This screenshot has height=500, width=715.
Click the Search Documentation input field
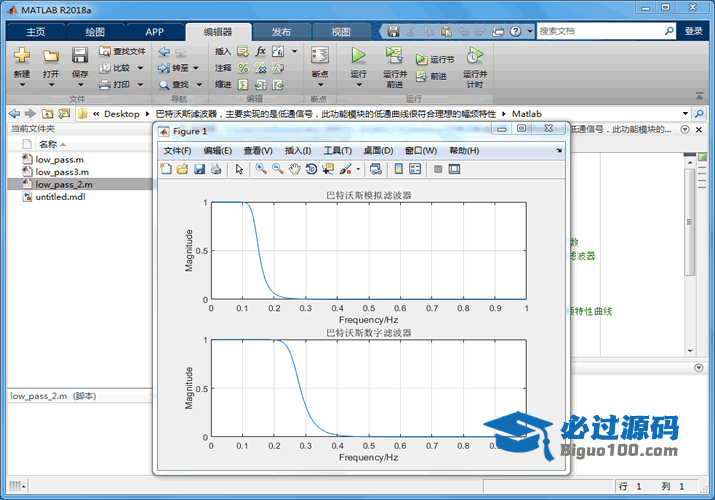pyautogui.click(x=600, y=31)
